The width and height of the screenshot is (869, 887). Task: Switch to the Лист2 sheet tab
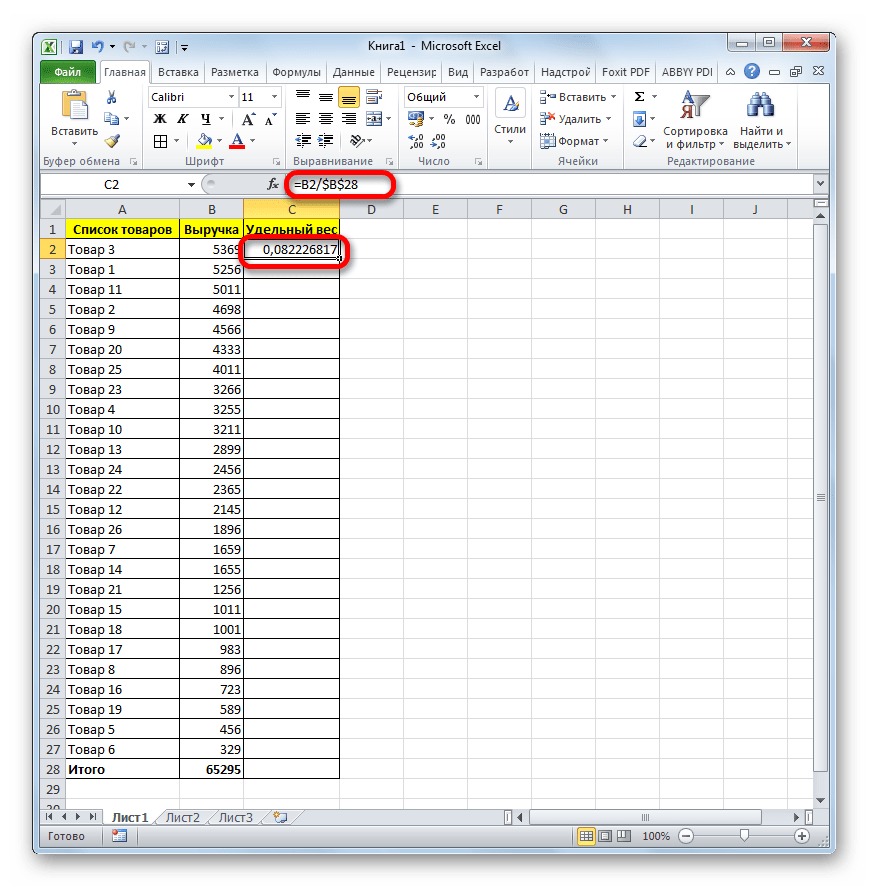182,817
